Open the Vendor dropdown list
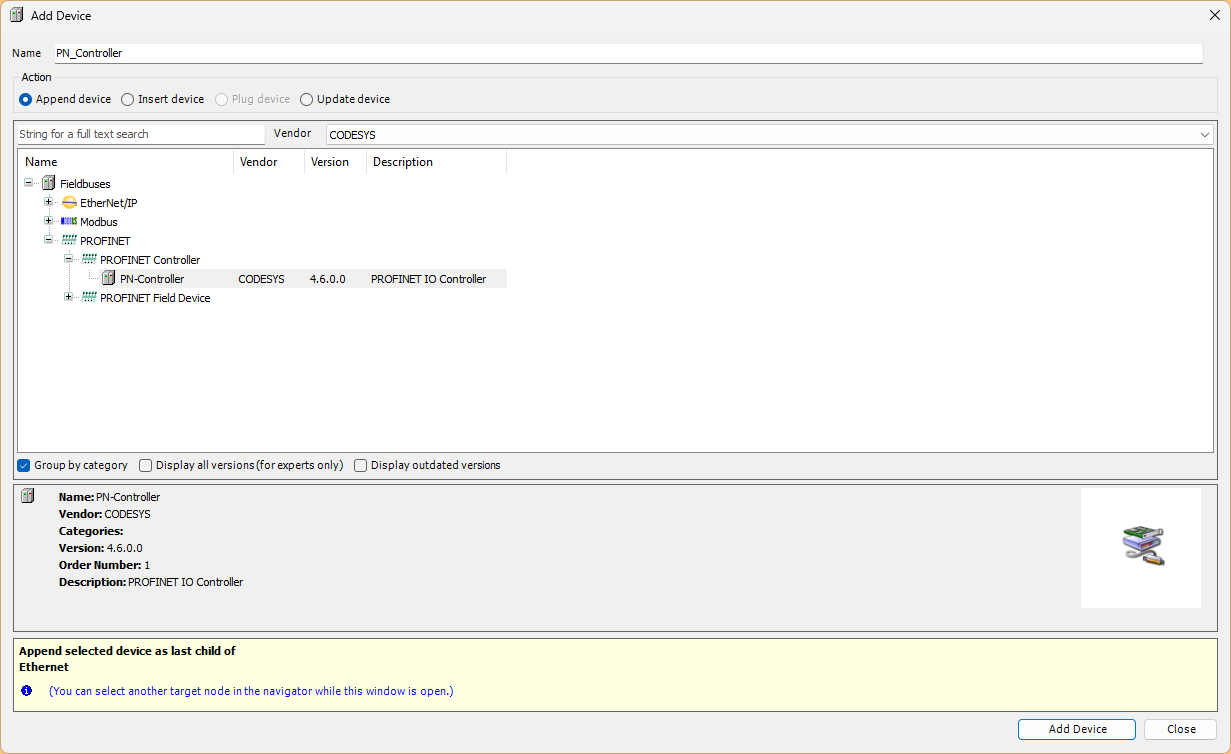This screenshot has height=754, width=1231. [x=1204, y=135]
